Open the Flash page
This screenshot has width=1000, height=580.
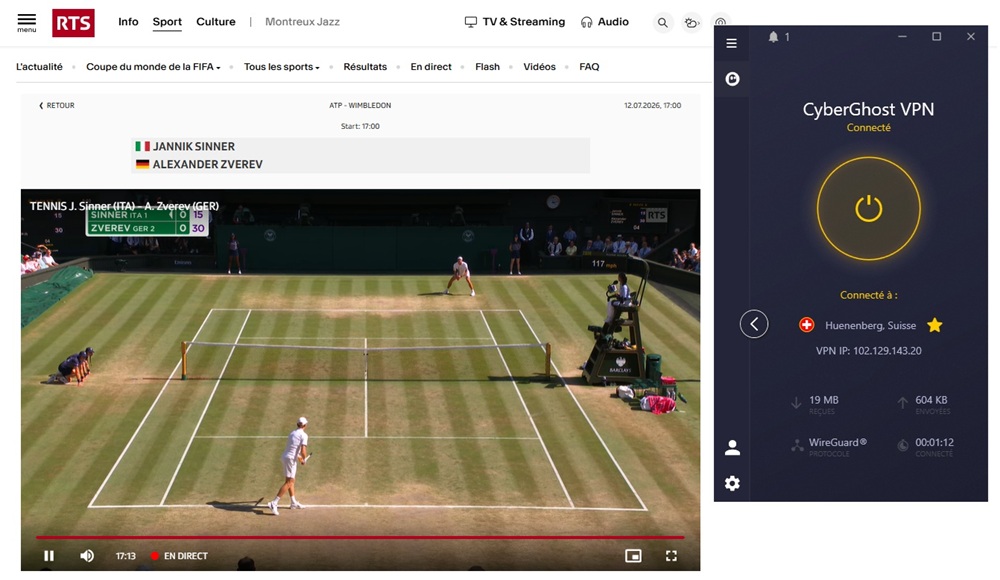click(487, 66)
